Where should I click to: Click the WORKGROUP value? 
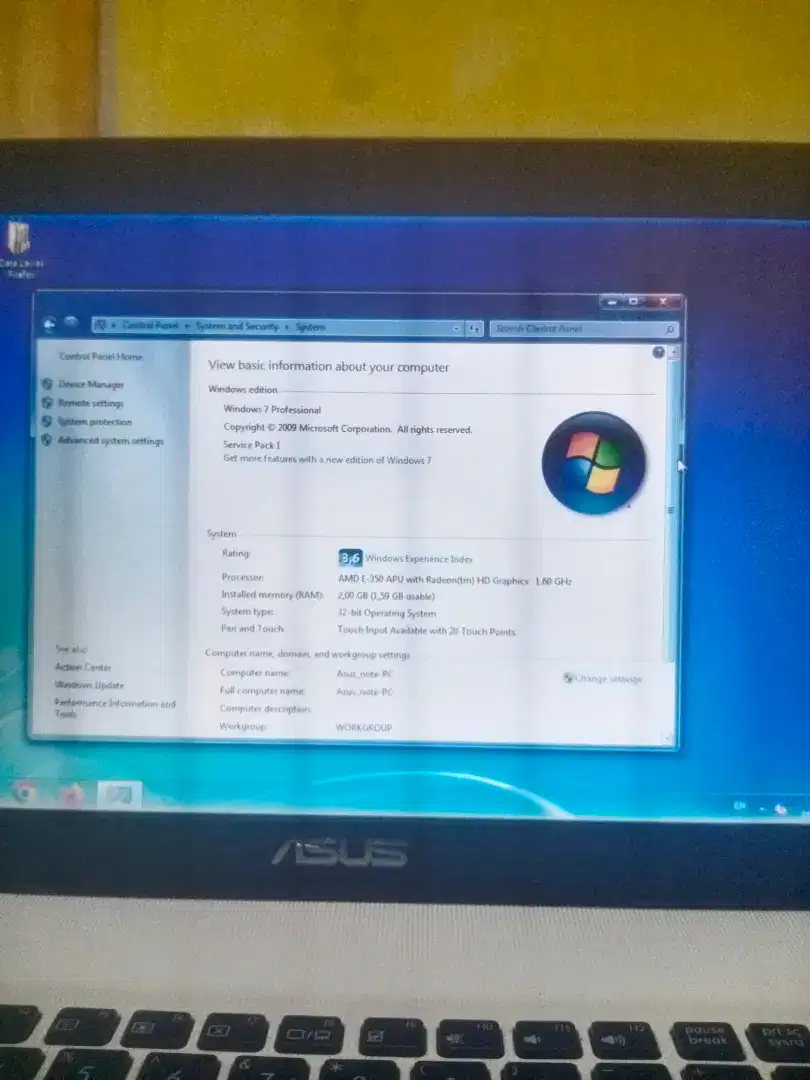tap(364, 727)
